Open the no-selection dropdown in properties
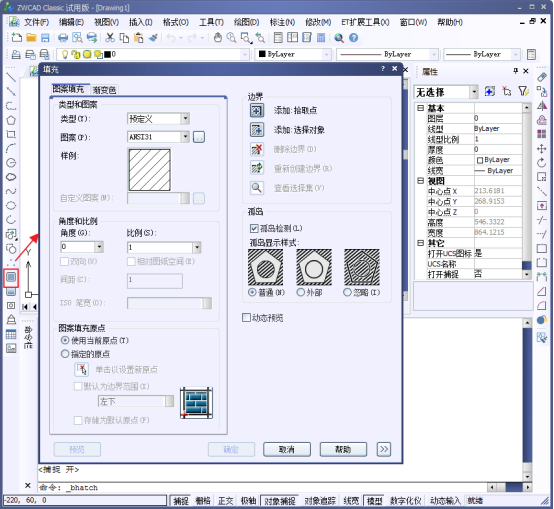 pyautogui.click(x=474, y=92)
